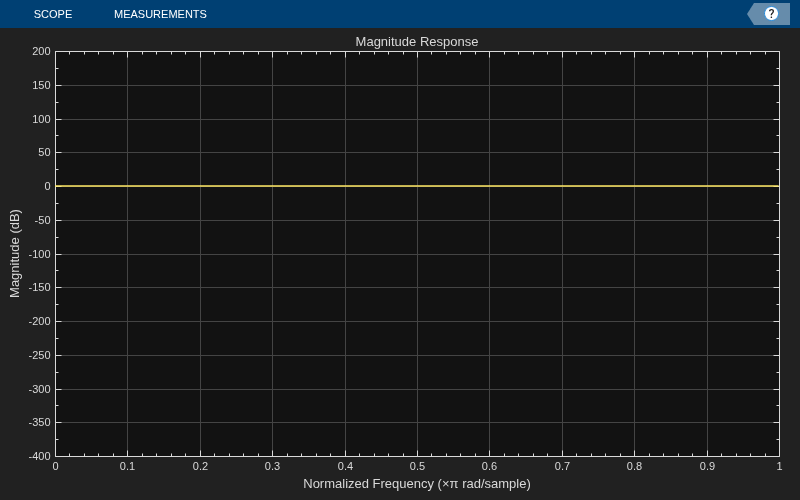The image size is (800, 500).
Task: Click the Magnitude Response plot title
Action: coord(416,42)
